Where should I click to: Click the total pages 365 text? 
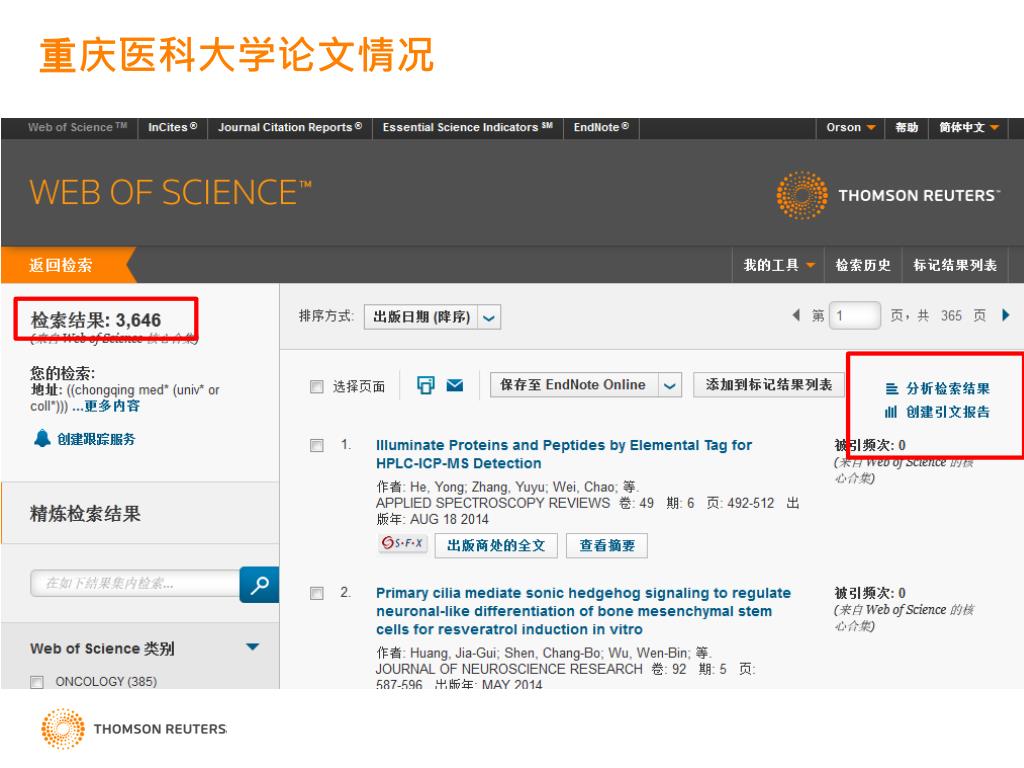point(951,316)
